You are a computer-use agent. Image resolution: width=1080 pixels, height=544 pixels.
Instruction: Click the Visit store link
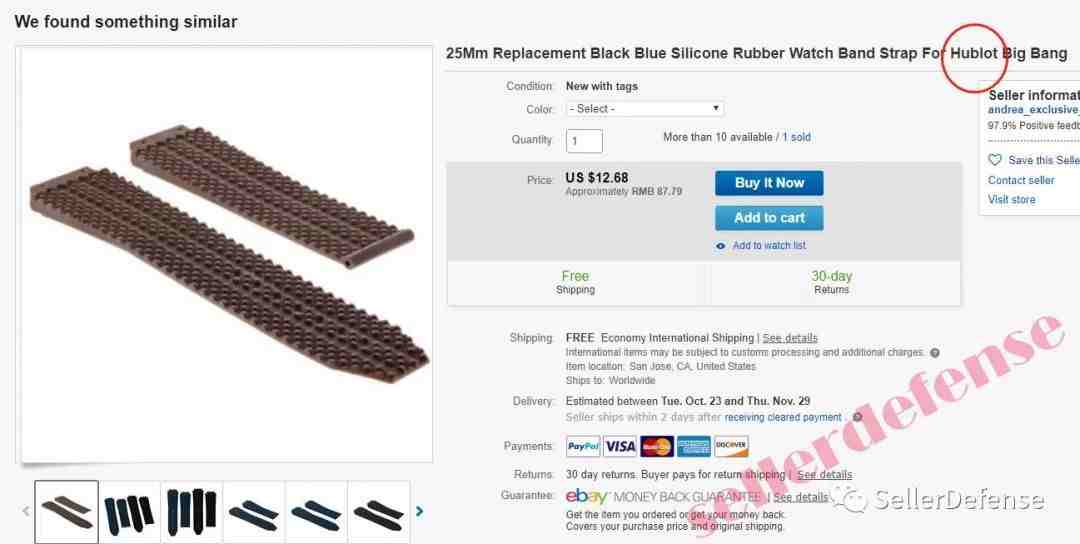point(1011,200)
